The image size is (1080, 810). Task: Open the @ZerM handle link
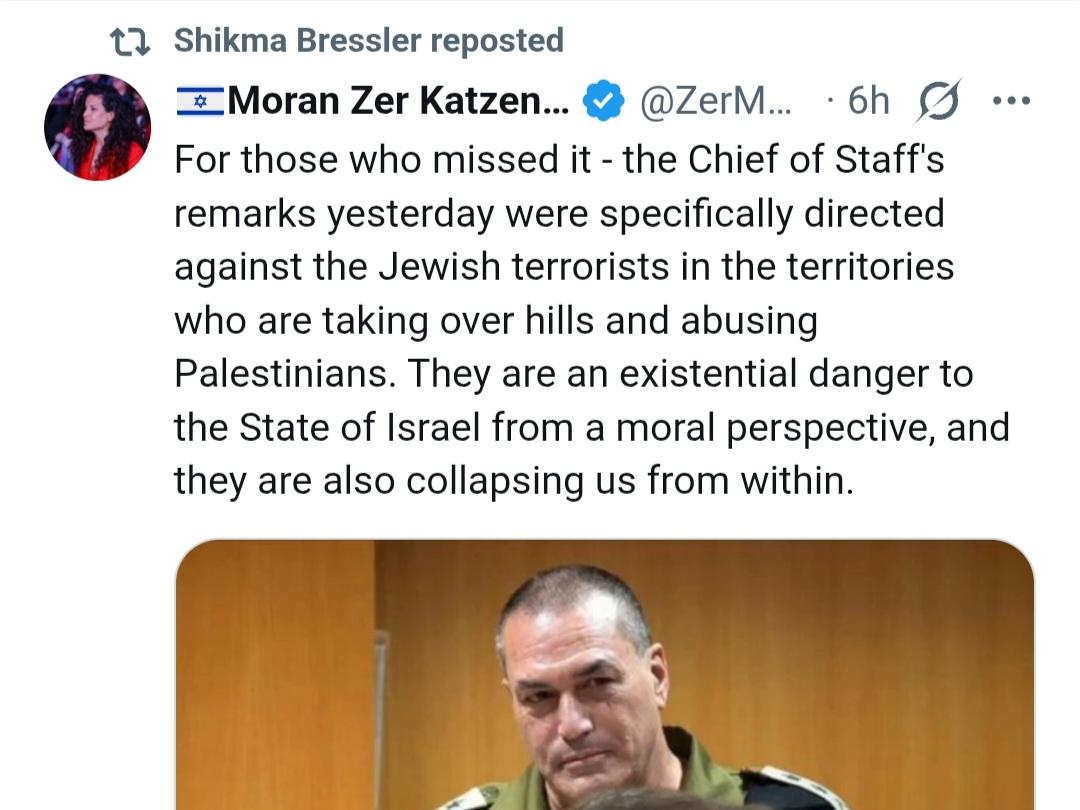click(714, 101)
